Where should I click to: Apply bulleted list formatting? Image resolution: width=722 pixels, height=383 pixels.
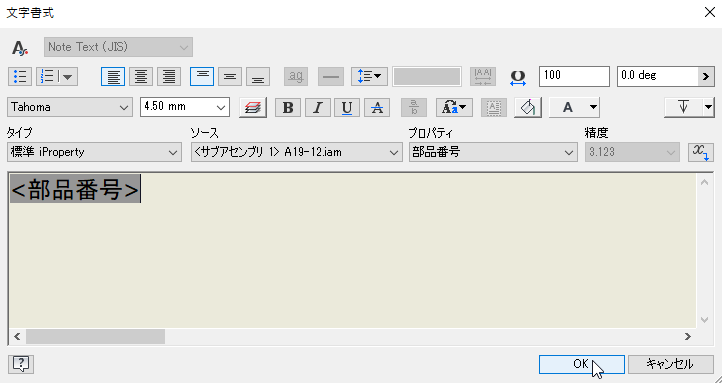click(x=20, y=76)
